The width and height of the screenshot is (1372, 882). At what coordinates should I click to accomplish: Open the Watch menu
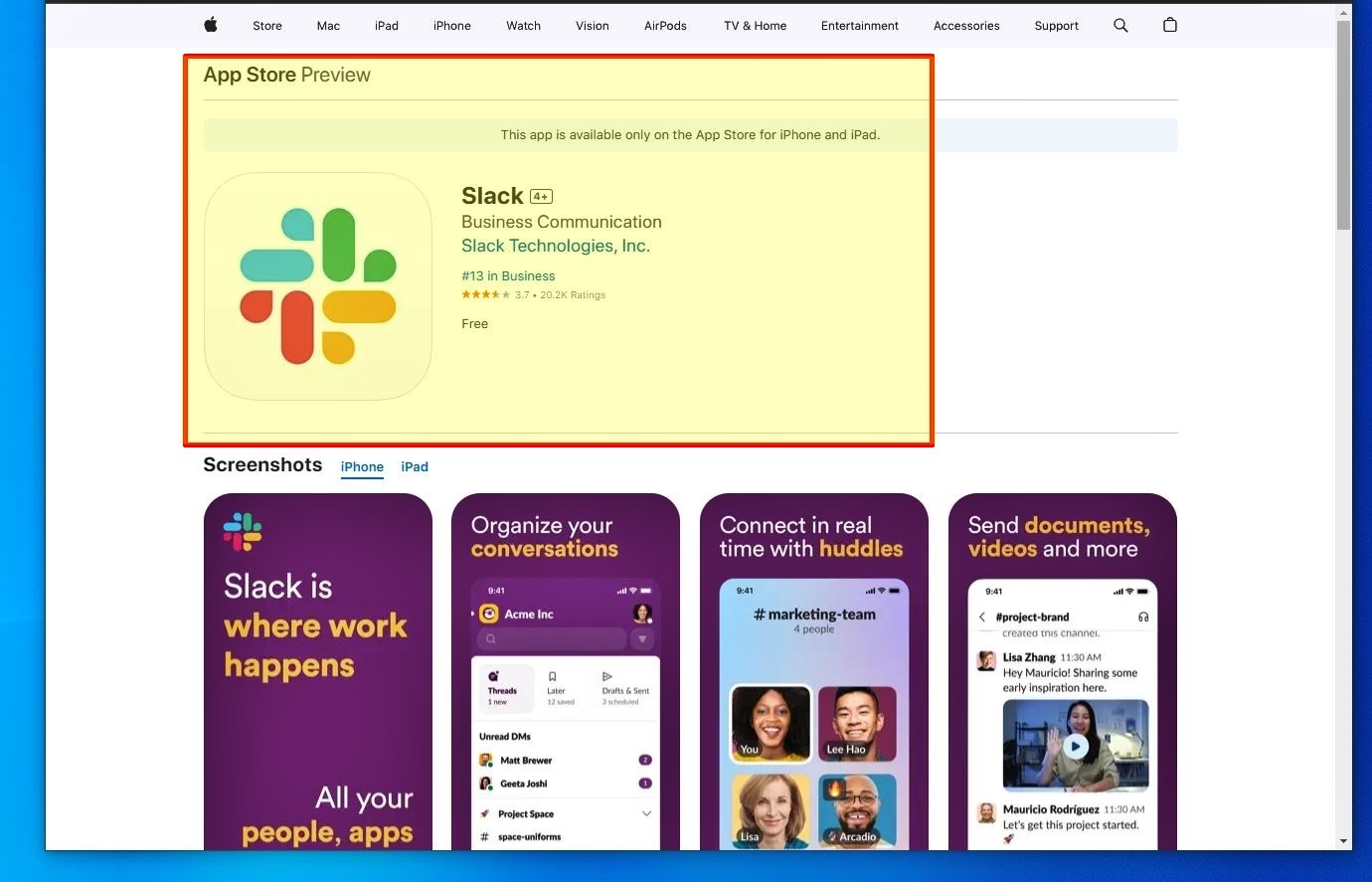(x=524, y=26)
